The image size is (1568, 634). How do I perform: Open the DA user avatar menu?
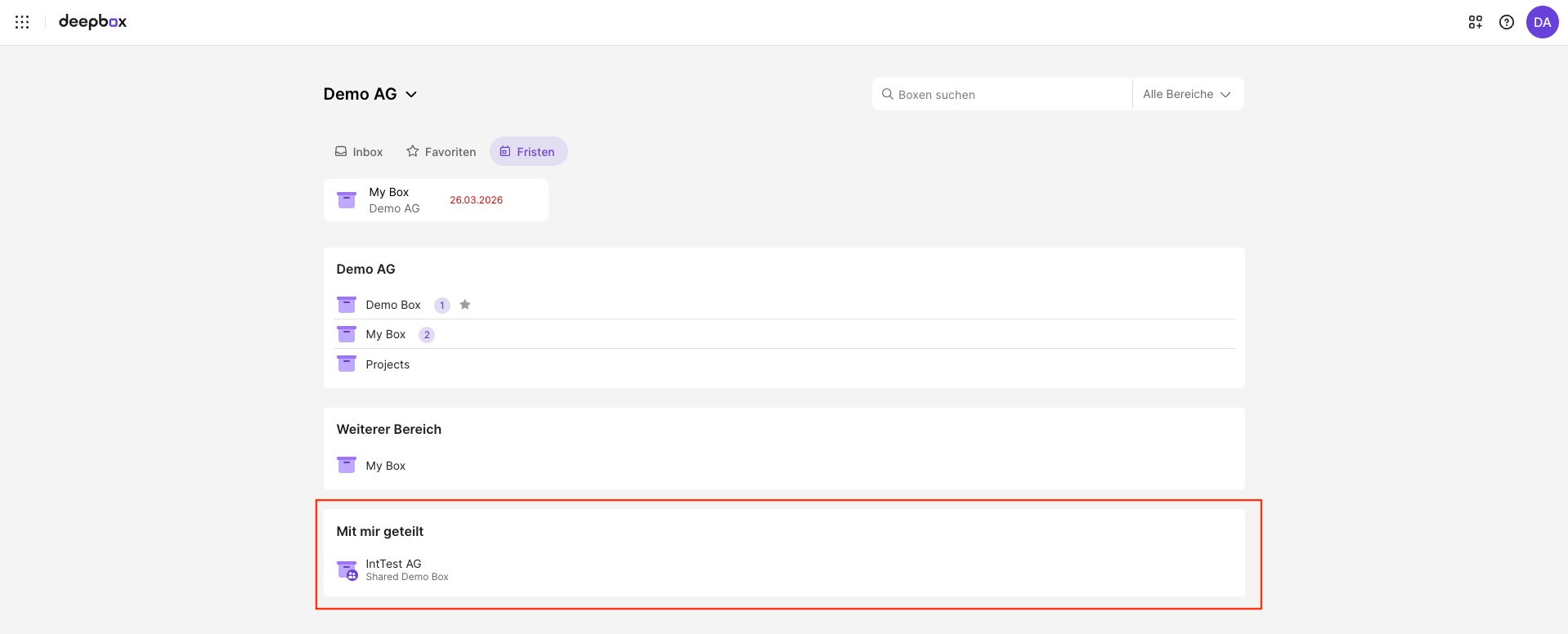click(1542, 22)
